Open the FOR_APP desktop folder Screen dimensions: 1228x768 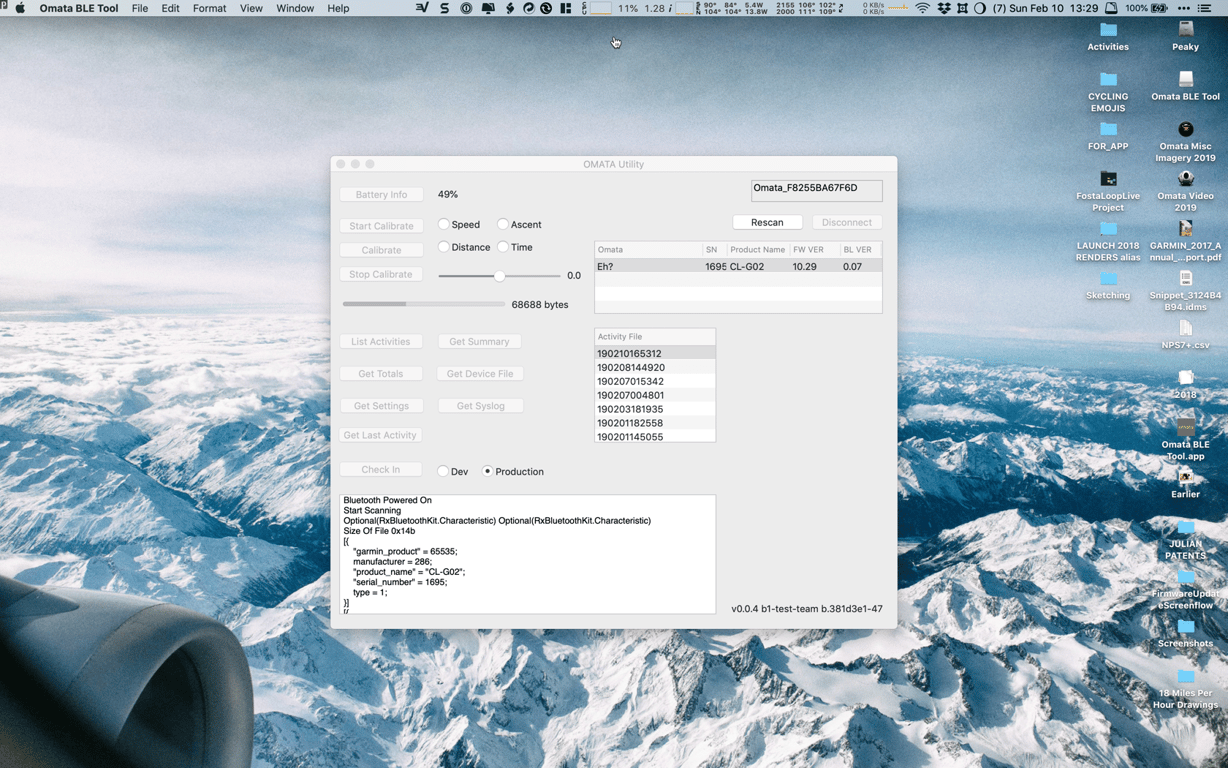(1108, 130)
